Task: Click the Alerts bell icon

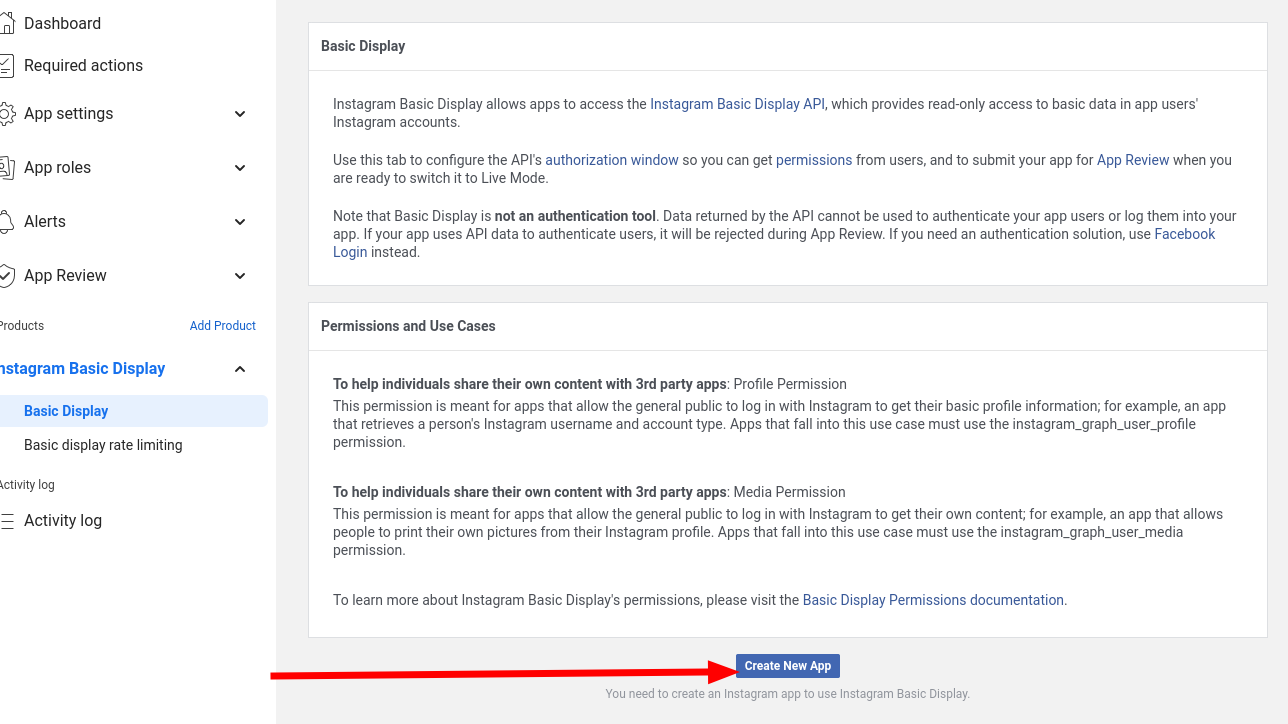Action: point(7,222)
